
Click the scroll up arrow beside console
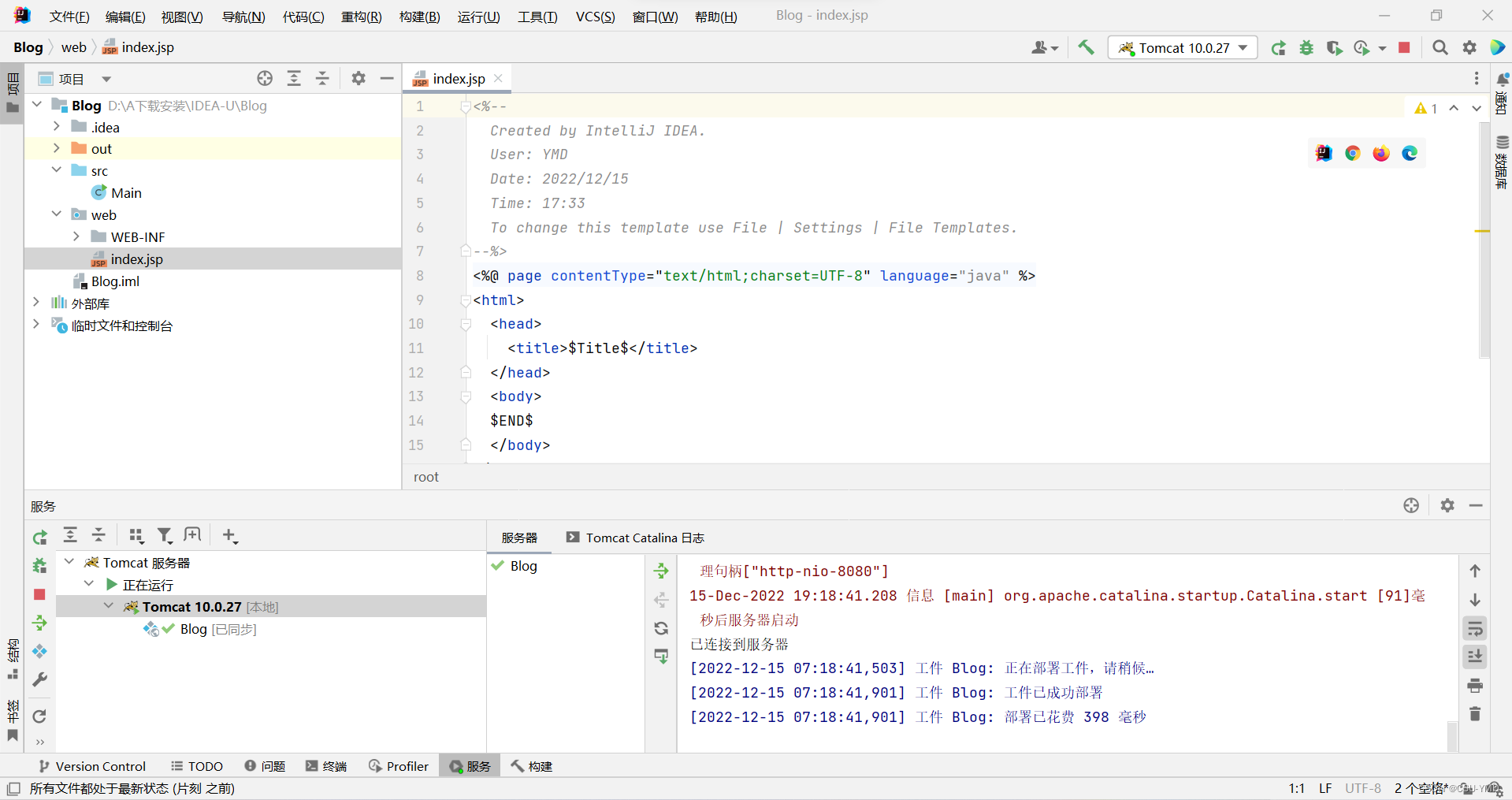tap(1475, 571)
